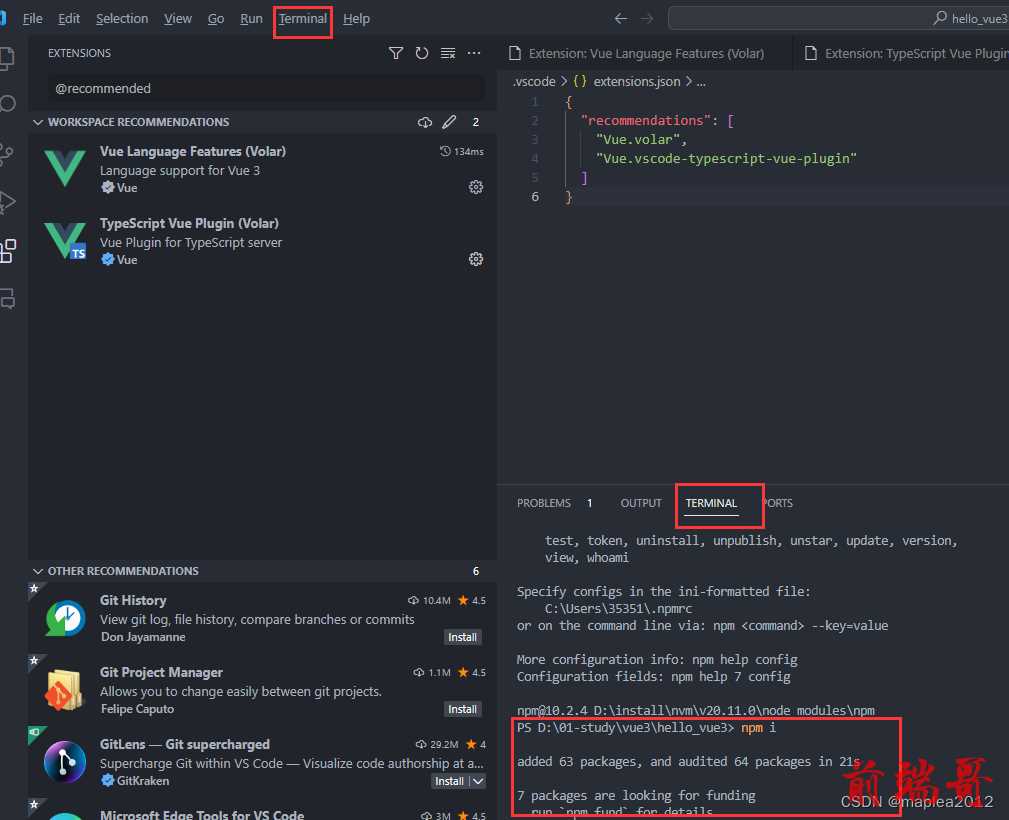Select the Git History extension title

(x=133, y=600)
